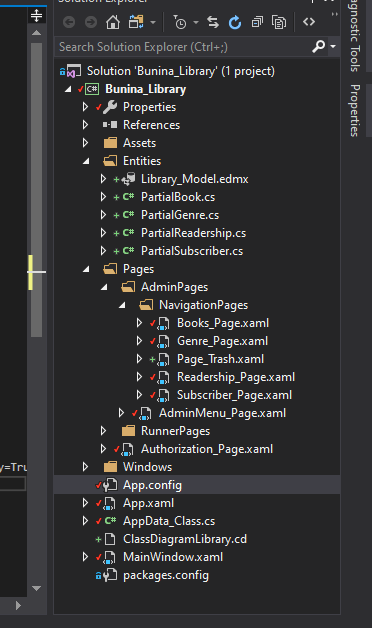Click the Library_Model.edmx model icon
Viewport: 372px width, 628px height.
[x=128, y=179]
